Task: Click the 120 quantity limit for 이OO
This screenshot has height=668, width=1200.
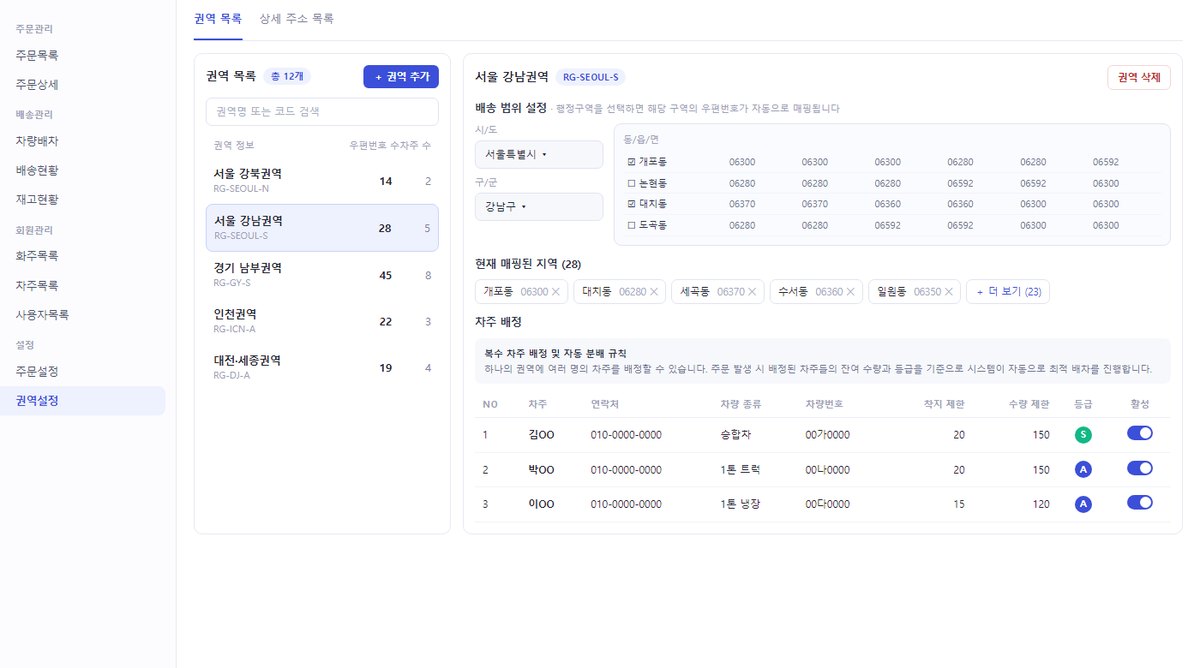Action: point(1040,504)
